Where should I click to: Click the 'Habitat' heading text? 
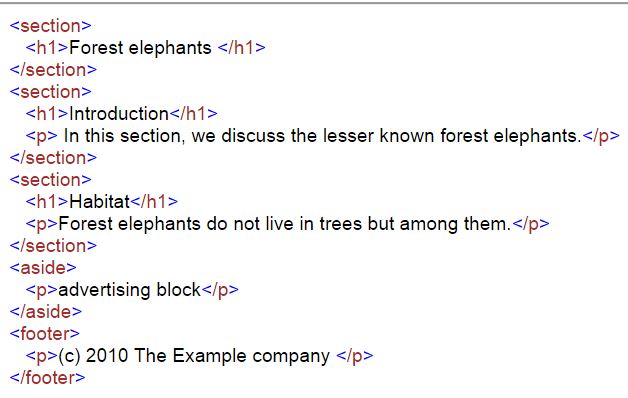coord(100,201)
